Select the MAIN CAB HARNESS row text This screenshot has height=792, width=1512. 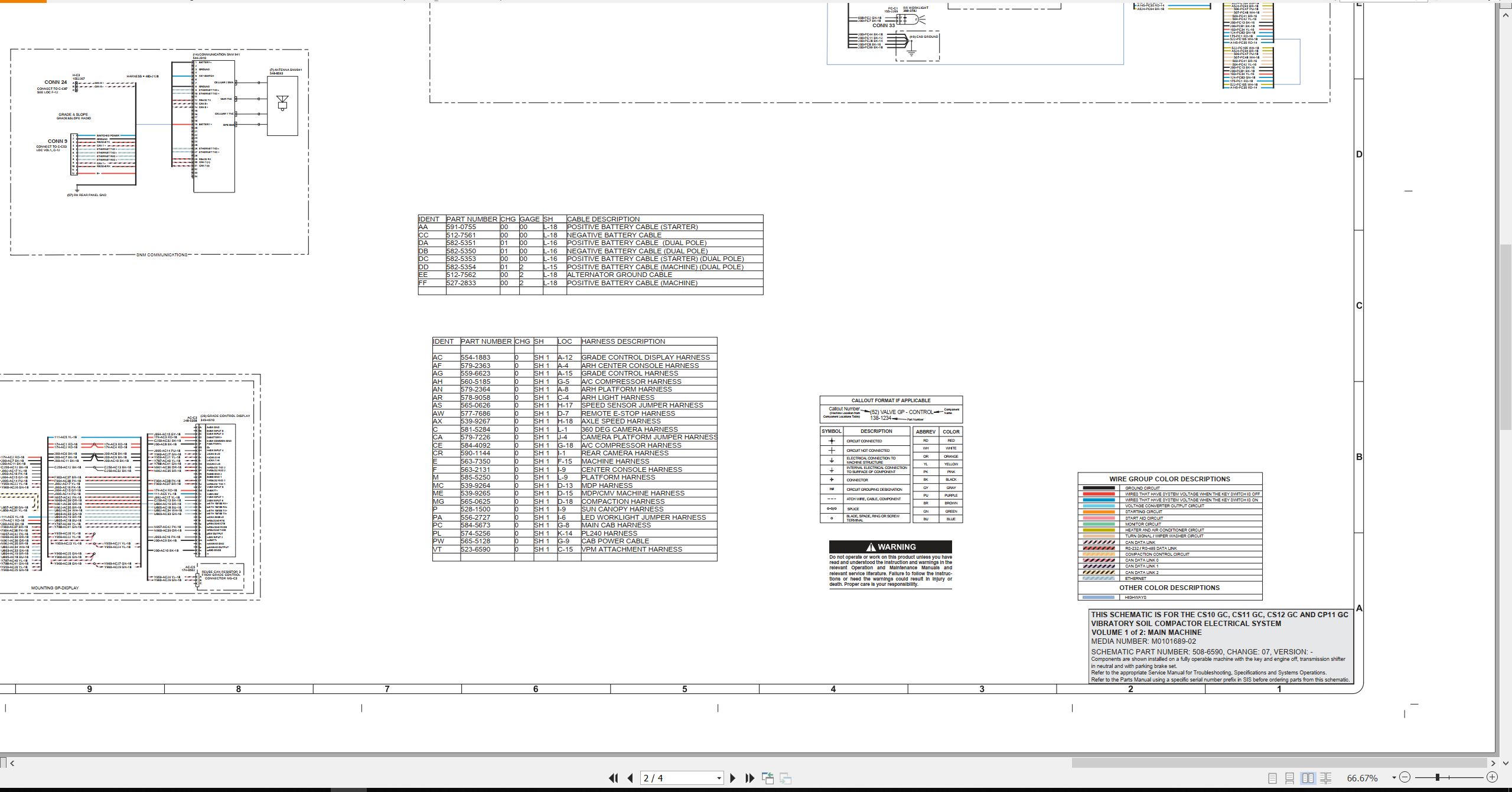[616, 525]
